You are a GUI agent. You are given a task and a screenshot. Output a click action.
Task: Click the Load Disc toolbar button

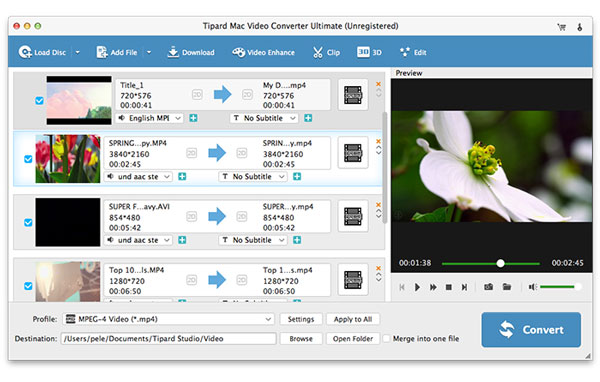(42, 52)
